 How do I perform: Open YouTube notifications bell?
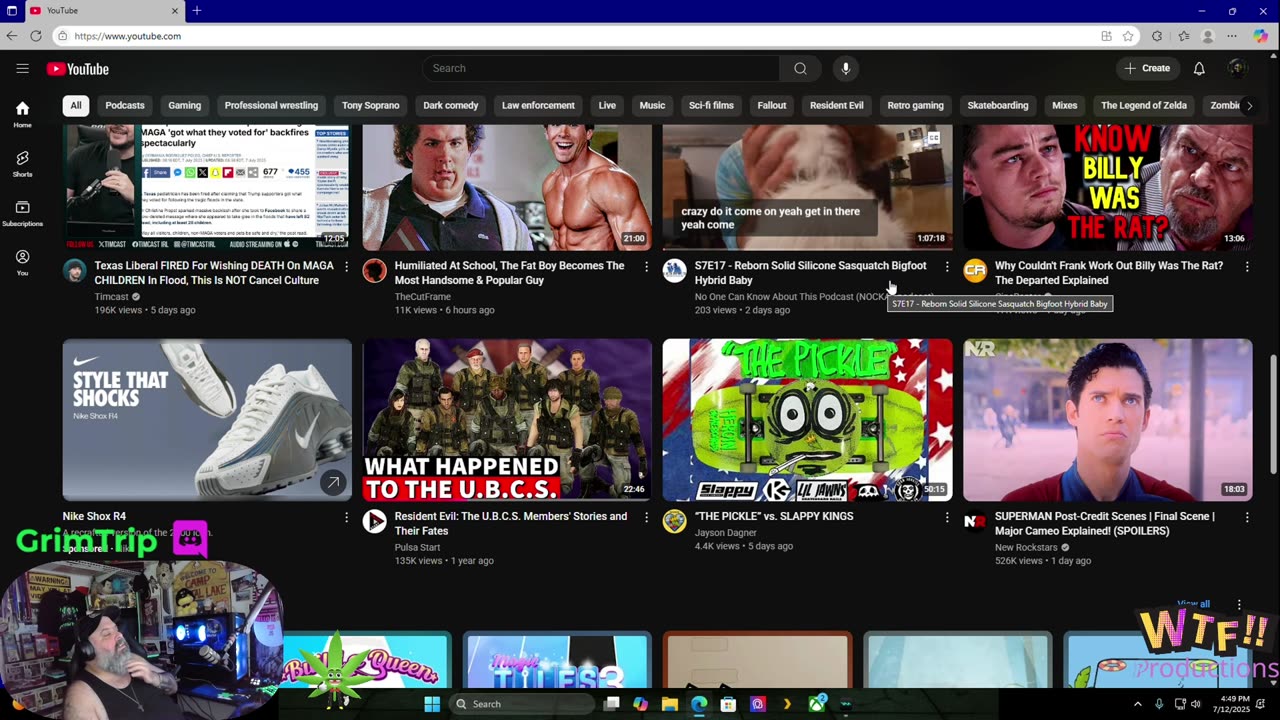pyautogui.click(x=1199, y=68)
